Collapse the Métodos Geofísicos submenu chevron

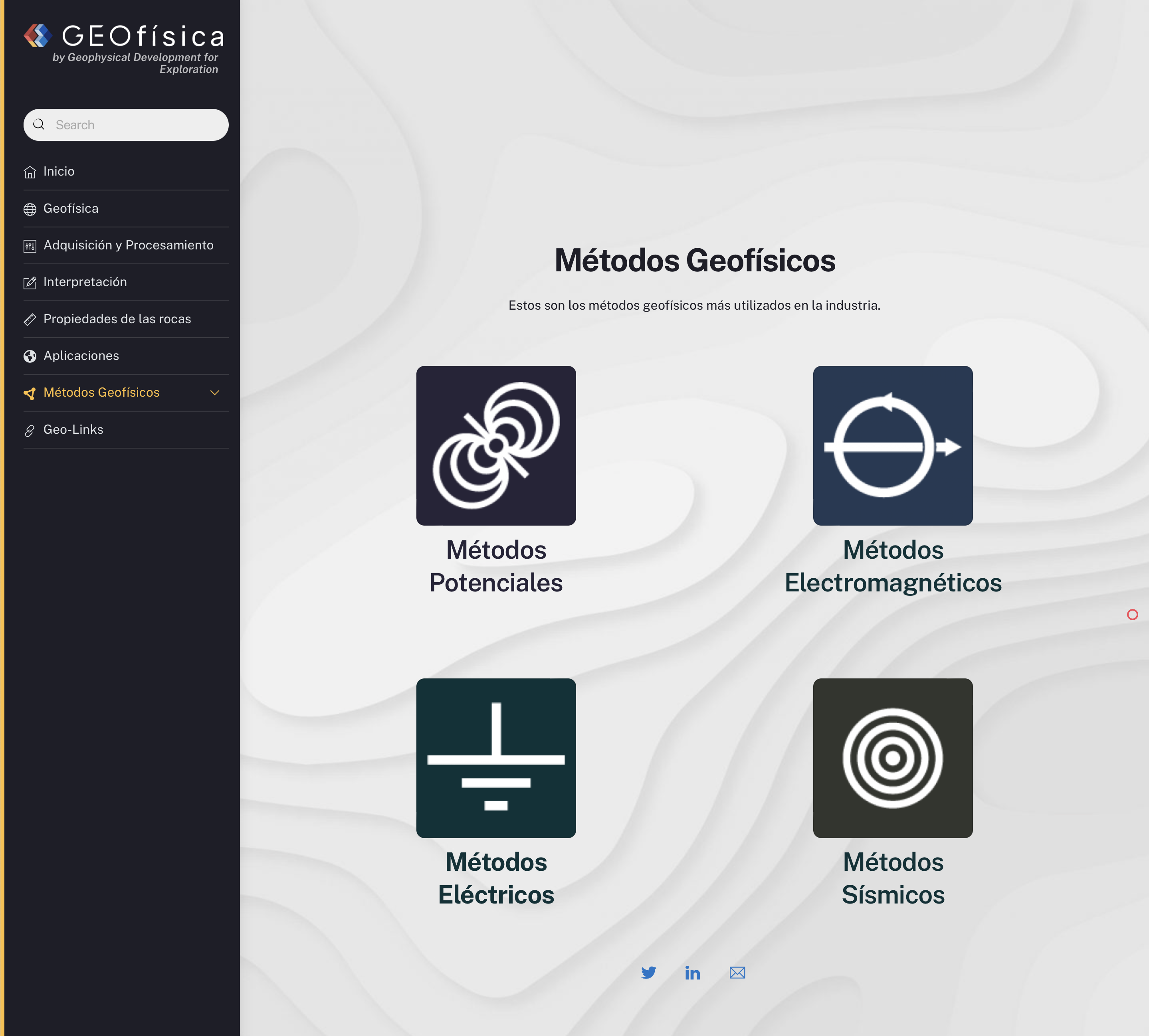click(215, 393)
